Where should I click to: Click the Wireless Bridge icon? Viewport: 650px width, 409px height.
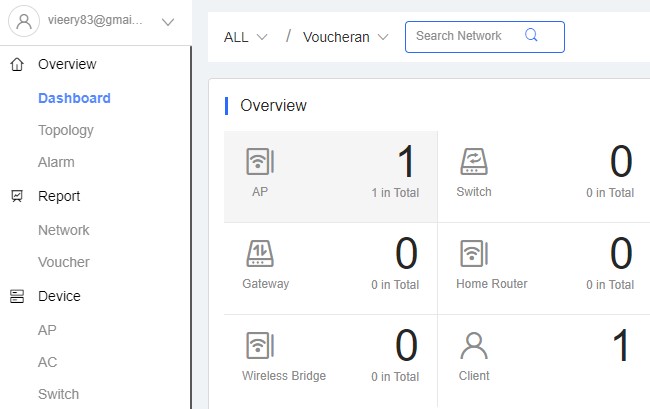(260, 346)
